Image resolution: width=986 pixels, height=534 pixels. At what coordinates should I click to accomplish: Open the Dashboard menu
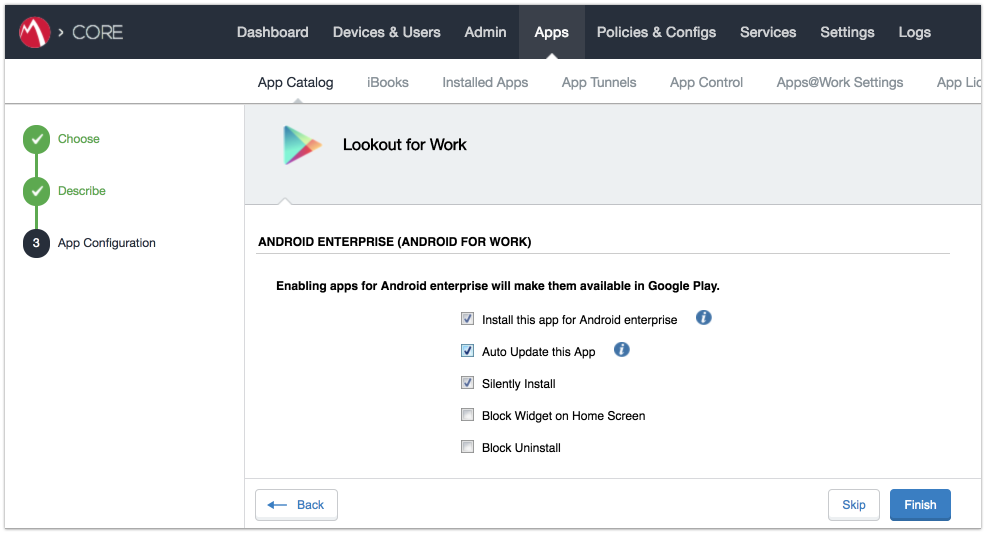click(x=272, y=32)
